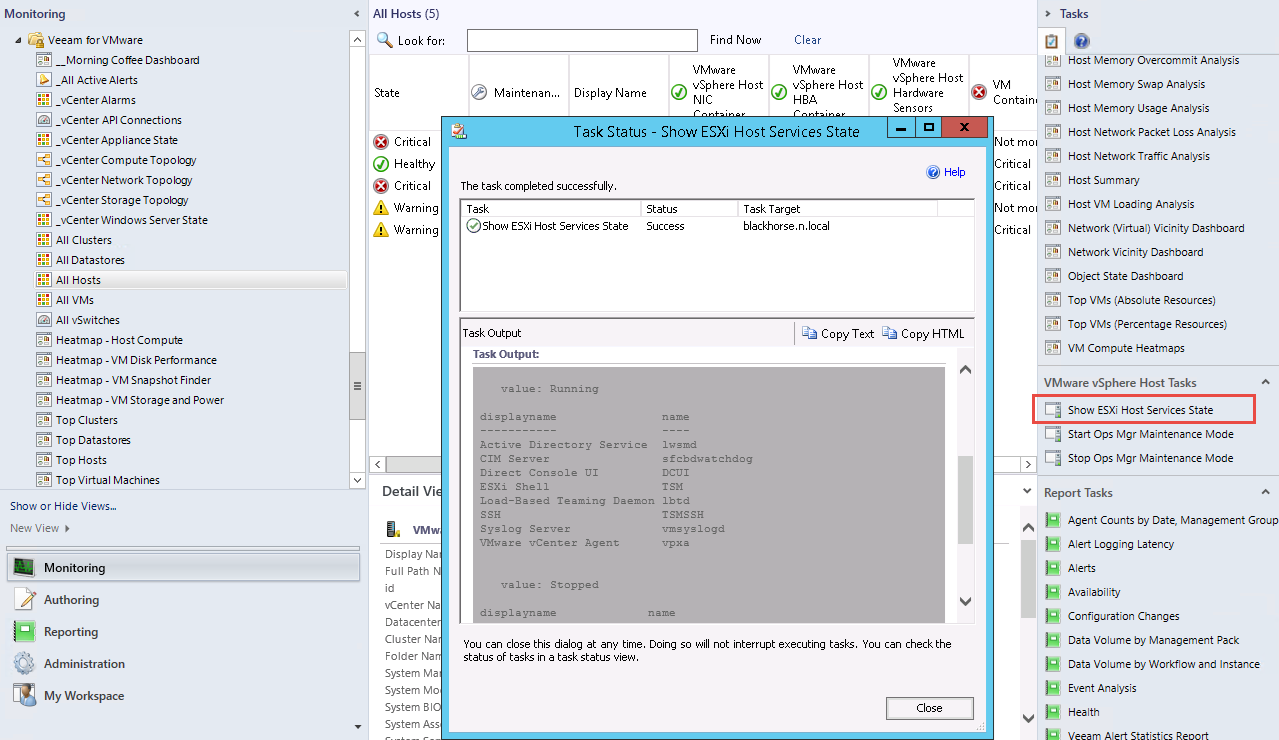
Task: Collapse the Detail View pane arrow
Action: point(1026,491)
